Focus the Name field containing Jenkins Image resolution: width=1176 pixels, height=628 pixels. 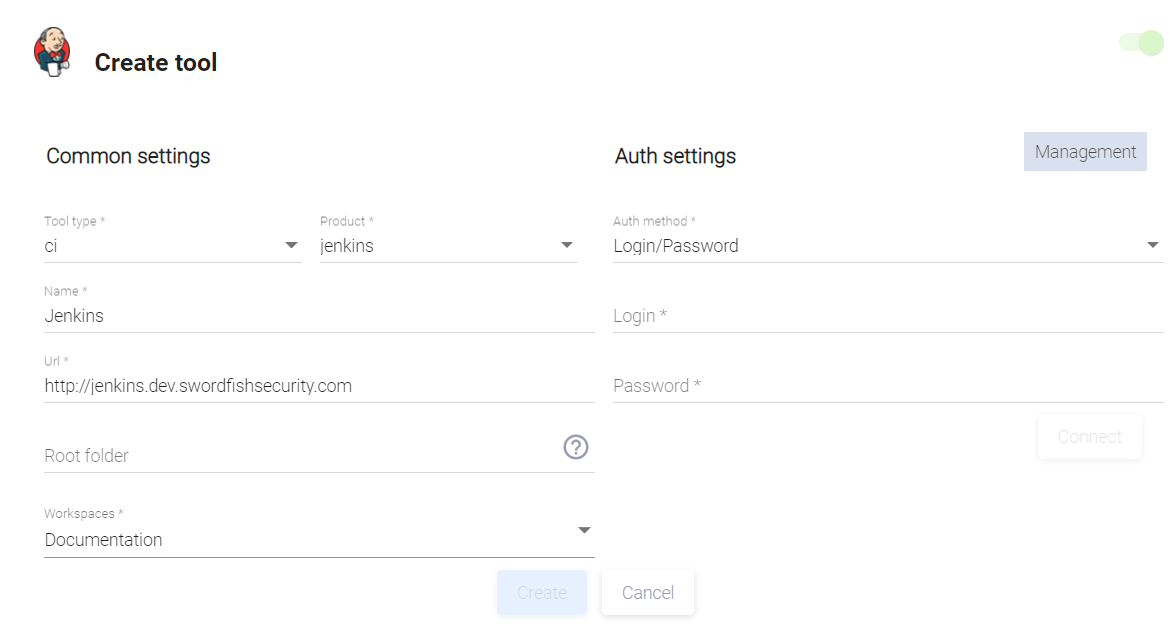coord(318,316)
